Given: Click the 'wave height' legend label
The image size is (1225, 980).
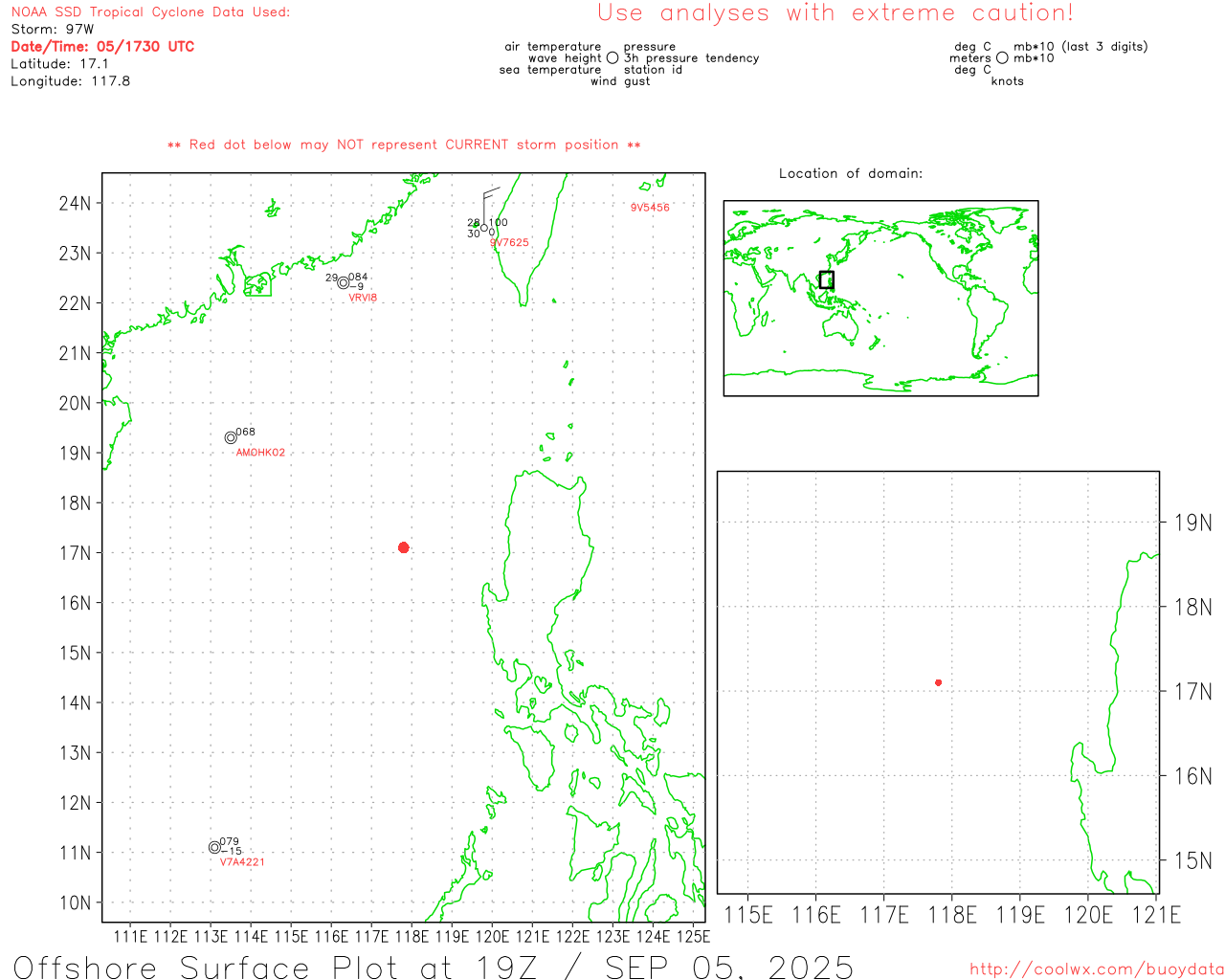Looking at the screenshot, I should coord(565,58).
